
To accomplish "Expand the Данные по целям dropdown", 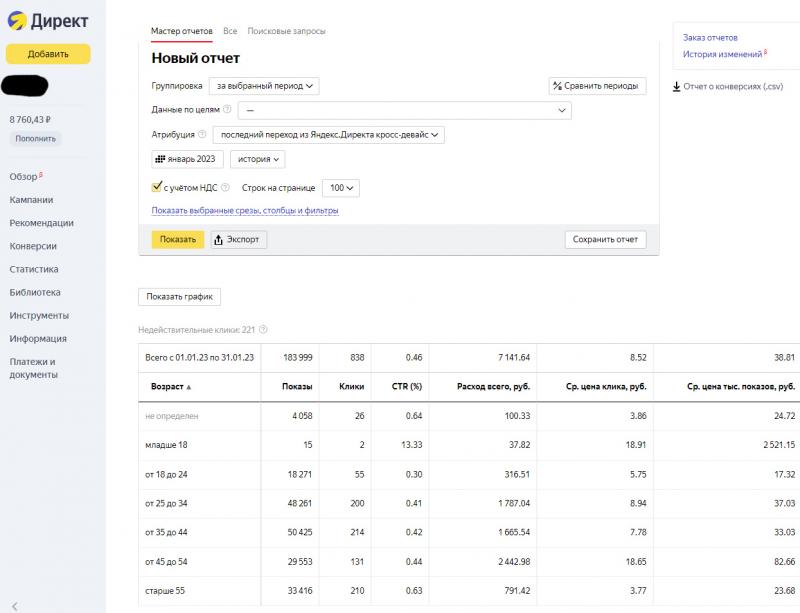I will coord(405,110).
